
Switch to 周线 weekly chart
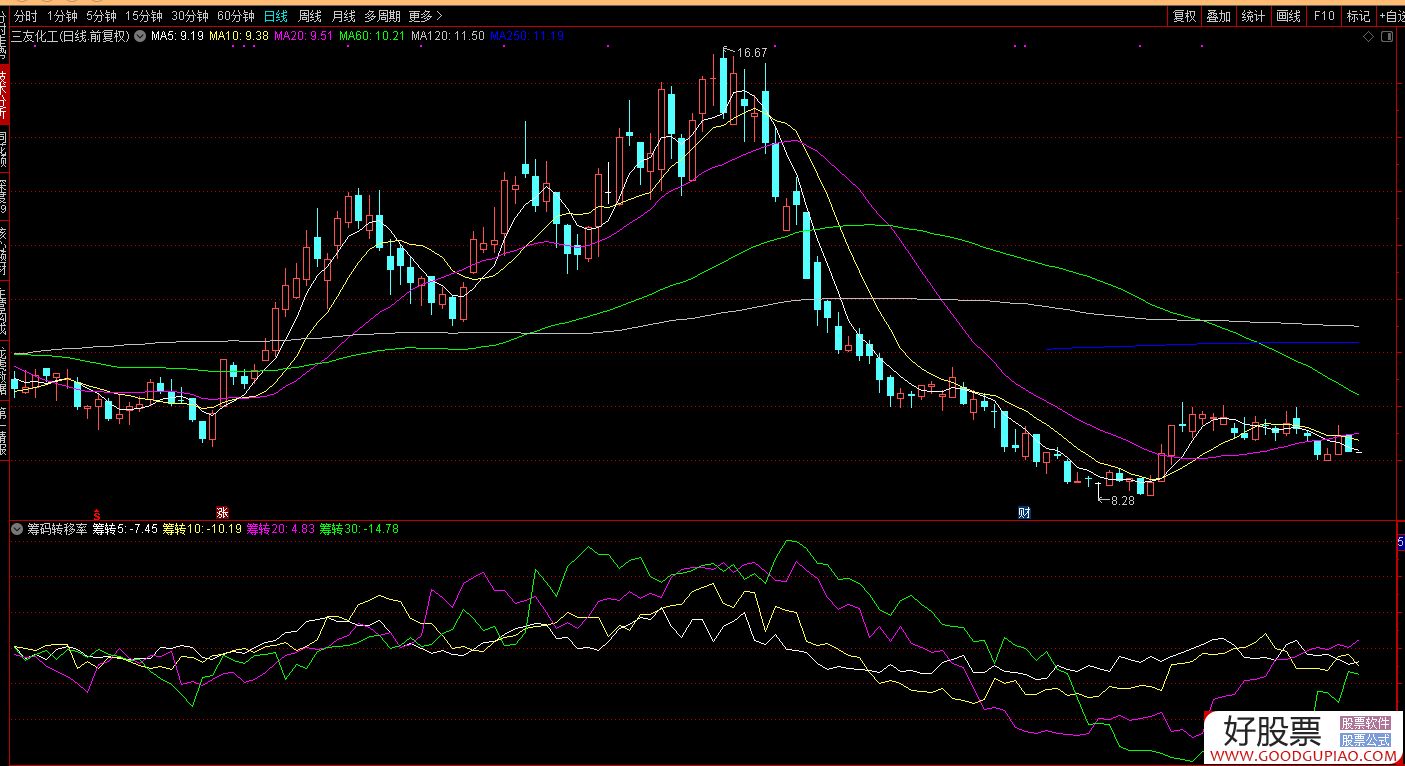(310, 16)
